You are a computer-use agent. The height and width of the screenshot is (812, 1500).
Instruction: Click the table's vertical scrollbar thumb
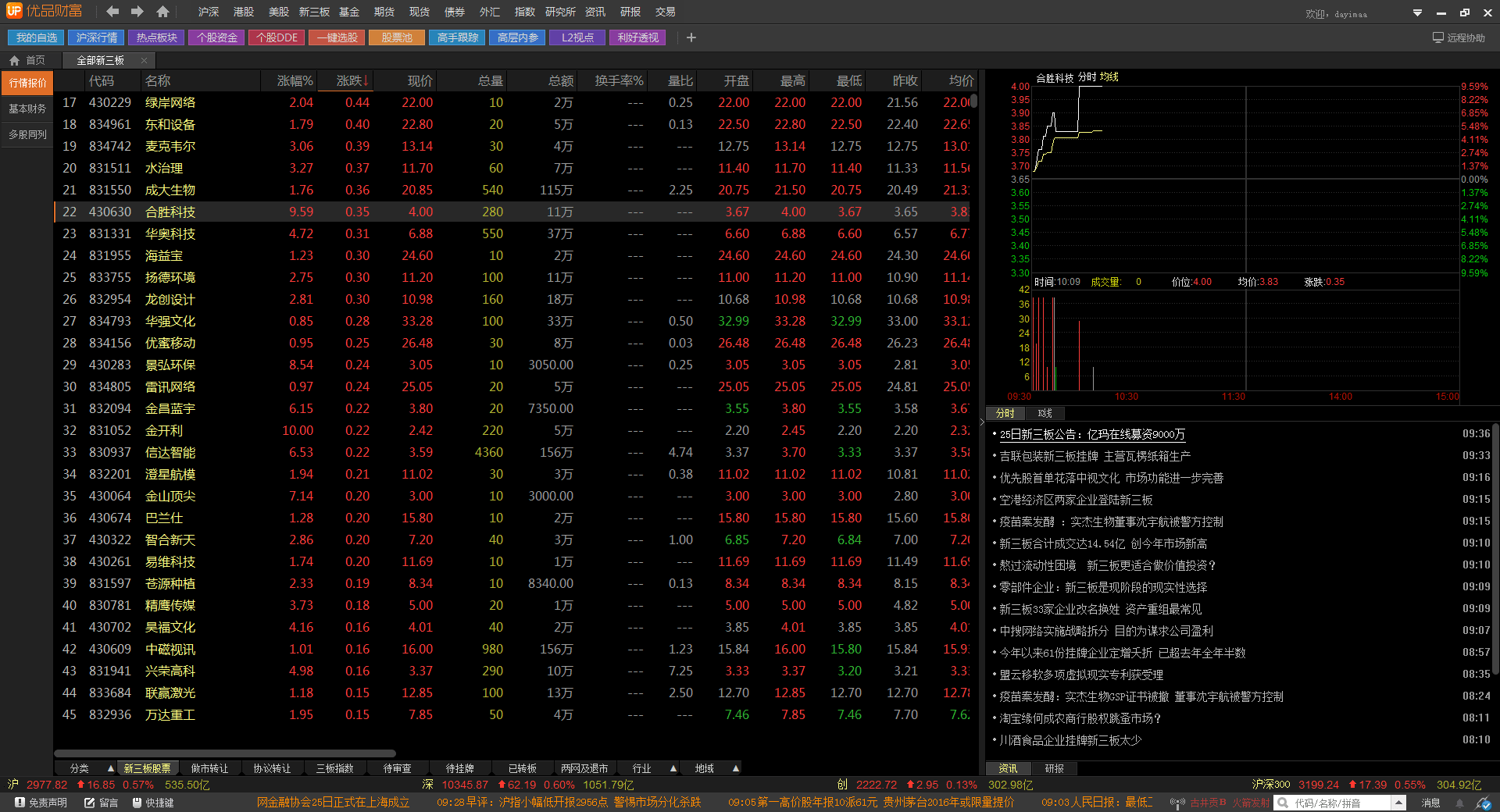tap(973, 99)
